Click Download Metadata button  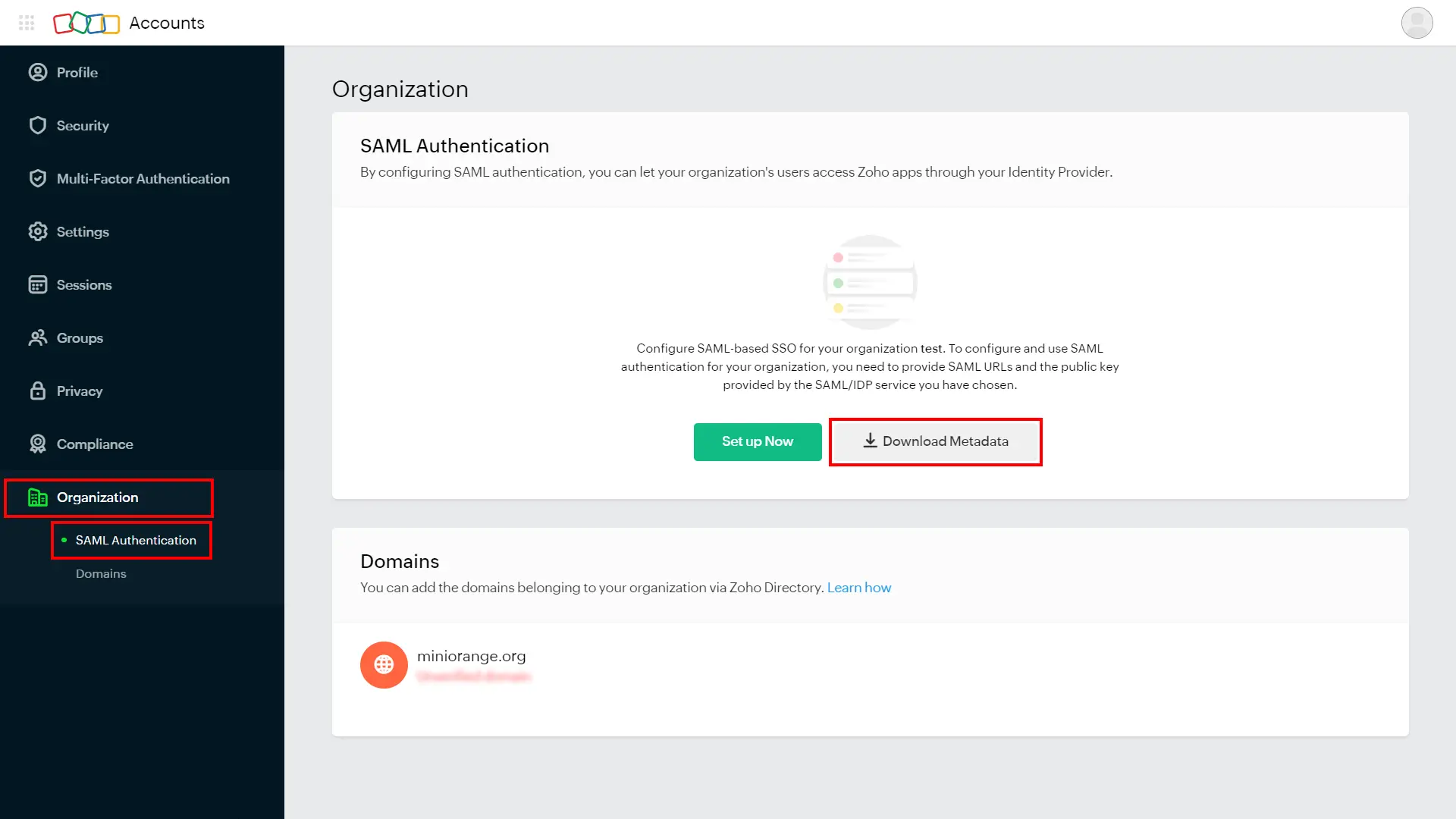pyautogui.click(x=936, y=442)
